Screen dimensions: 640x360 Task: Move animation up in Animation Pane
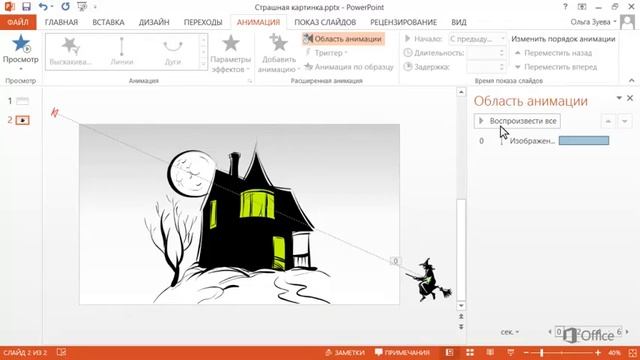608,121
